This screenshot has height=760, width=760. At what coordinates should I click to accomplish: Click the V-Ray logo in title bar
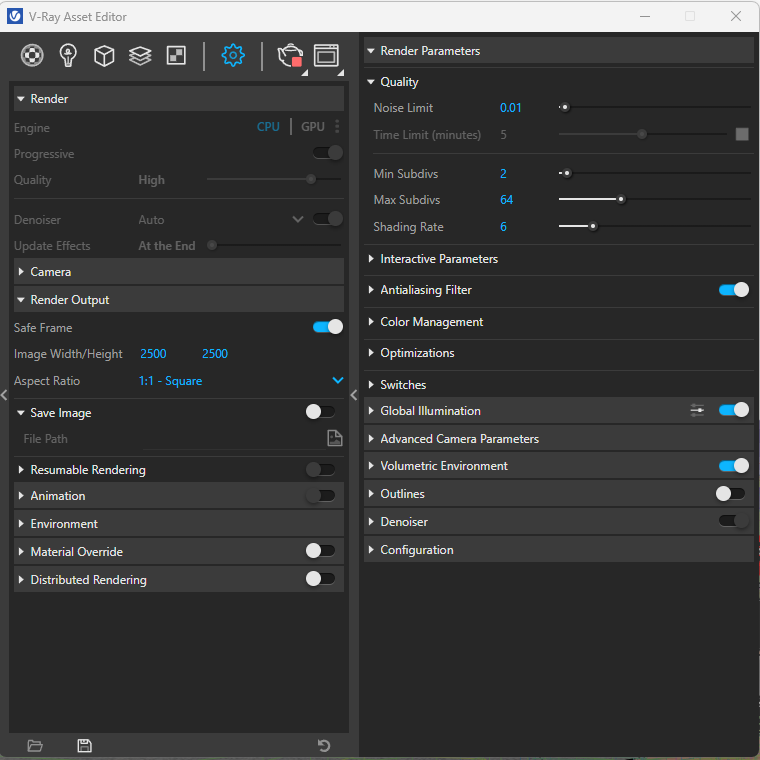(x=15, y=16)
